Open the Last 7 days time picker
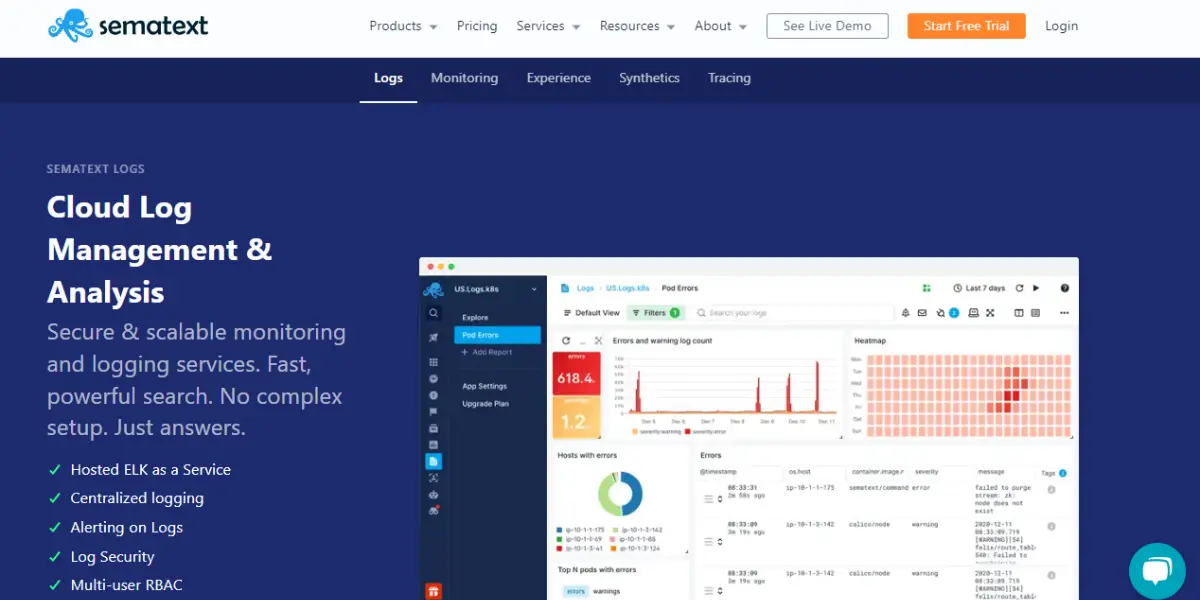This screenshot has width=1200, height=600. coord(979,288)
